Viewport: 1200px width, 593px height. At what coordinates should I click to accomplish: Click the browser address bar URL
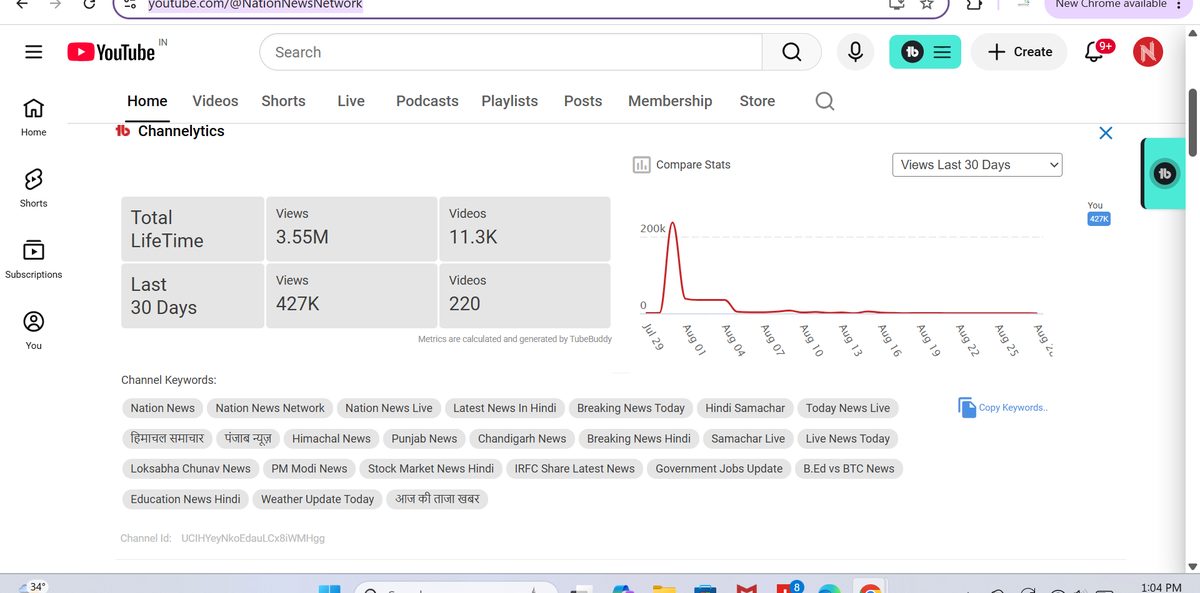tap(255, 5)
